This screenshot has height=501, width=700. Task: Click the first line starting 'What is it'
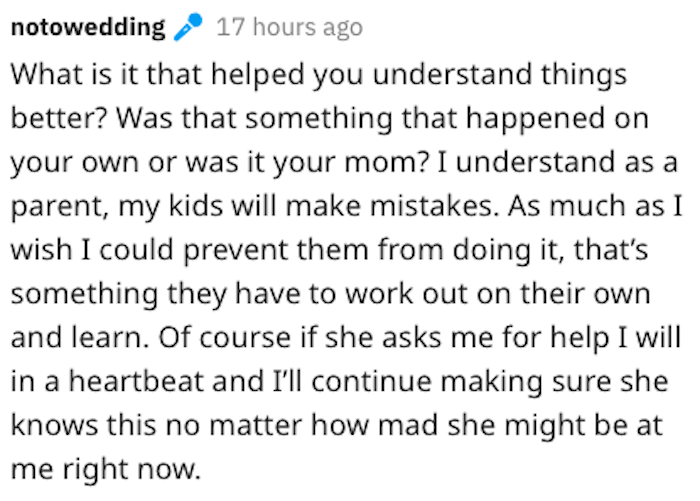pos(319,74)
